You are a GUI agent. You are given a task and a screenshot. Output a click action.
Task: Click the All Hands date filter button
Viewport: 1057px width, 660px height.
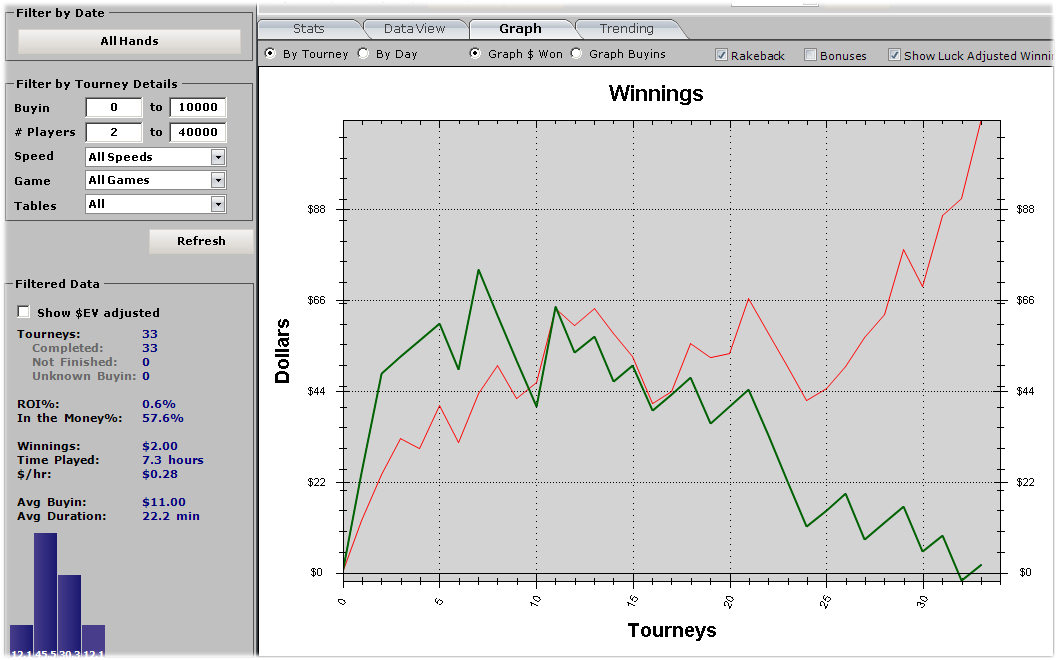129,41
